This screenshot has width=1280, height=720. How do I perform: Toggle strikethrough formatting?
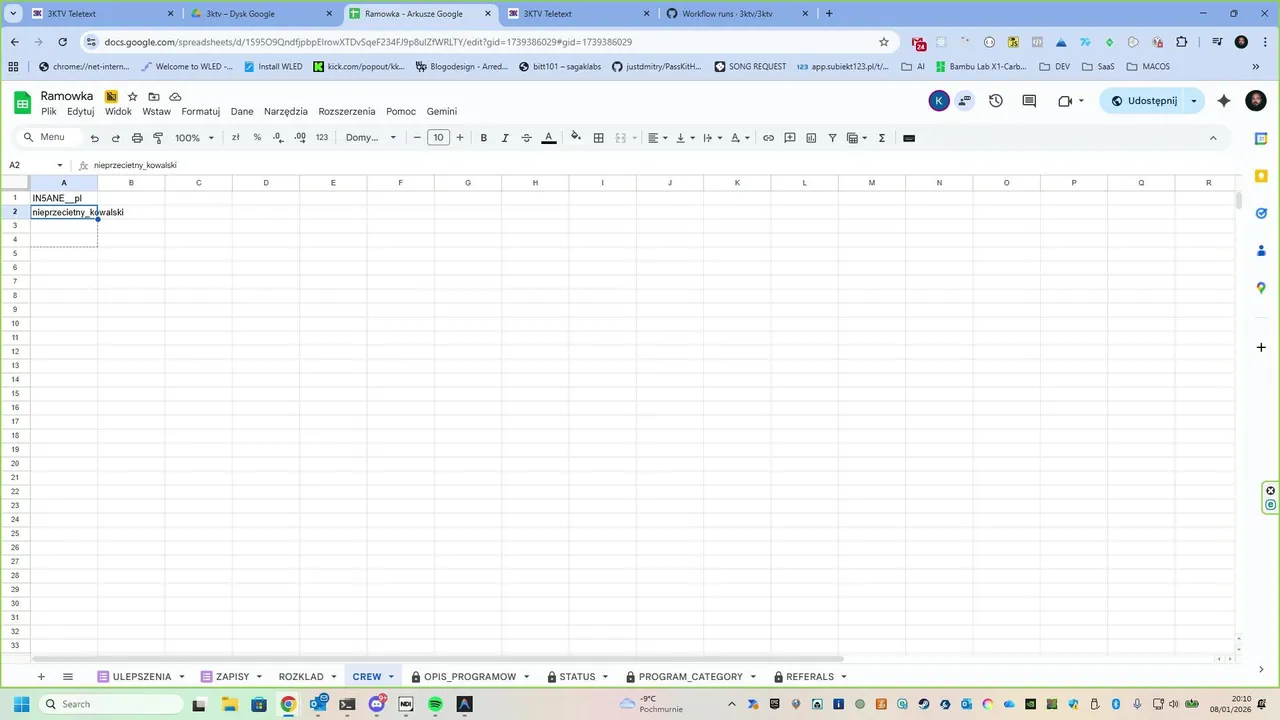[x=527, y=138]
